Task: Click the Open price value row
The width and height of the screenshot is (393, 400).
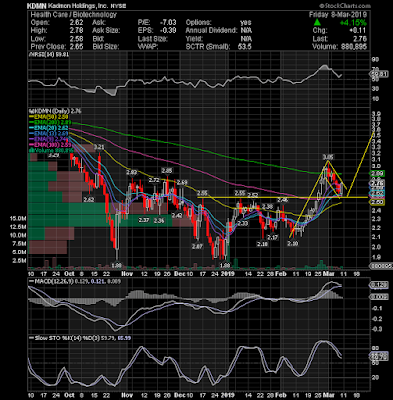Action: pyautogui.click(x=57, y=22)
